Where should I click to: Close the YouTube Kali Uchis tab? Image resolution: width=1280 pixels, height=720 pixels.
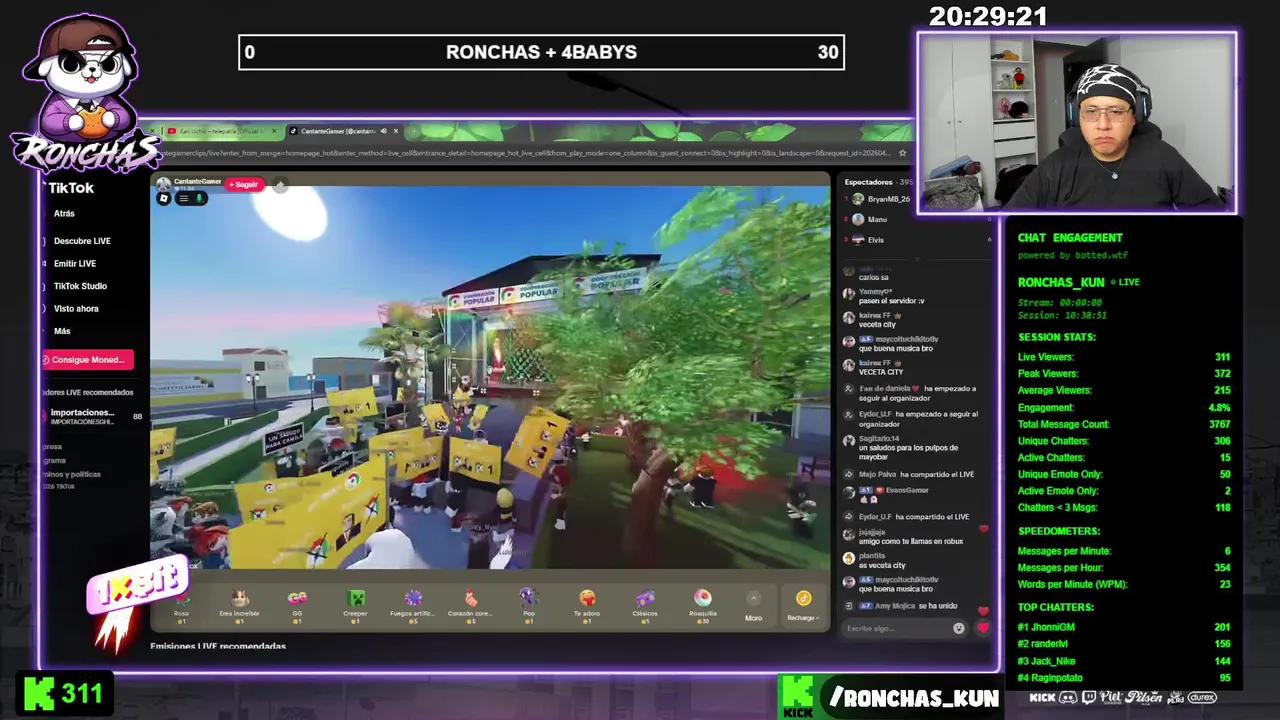point(274,131)
